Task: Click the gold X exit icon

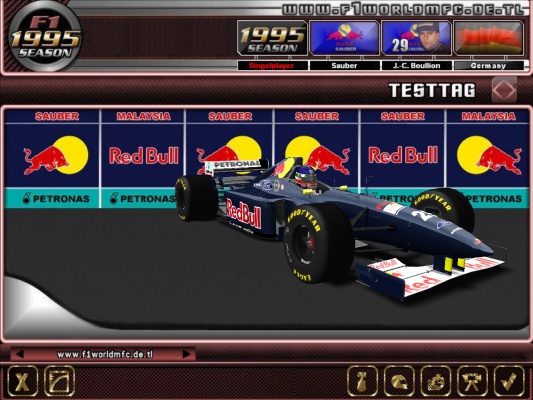Action: click(22, 381)
